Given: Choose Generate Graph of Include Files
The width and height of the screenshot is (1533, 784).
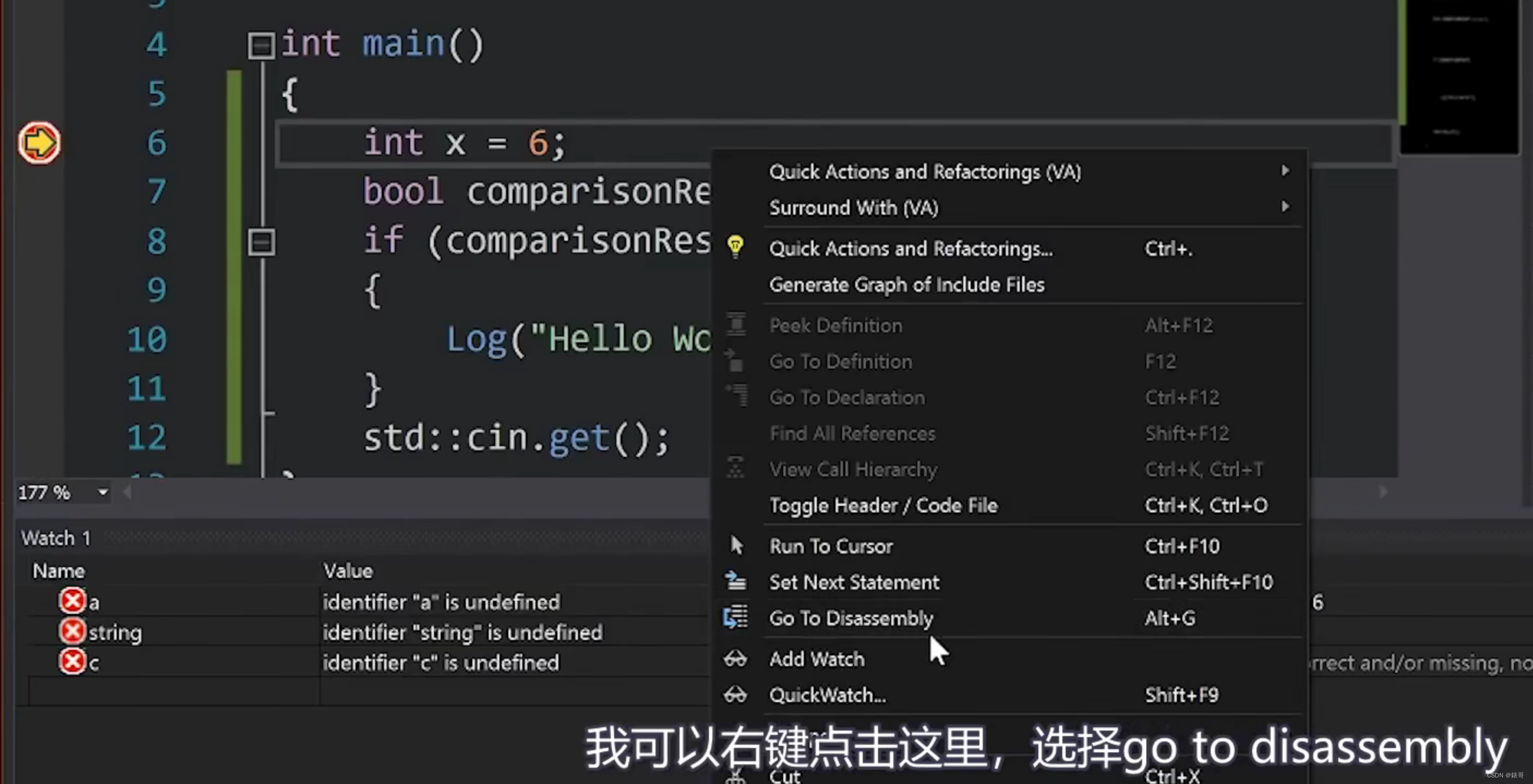Looking at the screenshot, I should pos(1009,285).
